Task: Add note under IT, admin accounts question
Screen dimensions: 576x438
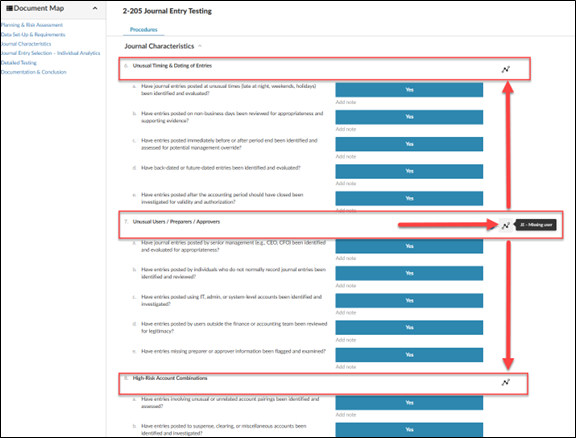Action: [346, 313]
